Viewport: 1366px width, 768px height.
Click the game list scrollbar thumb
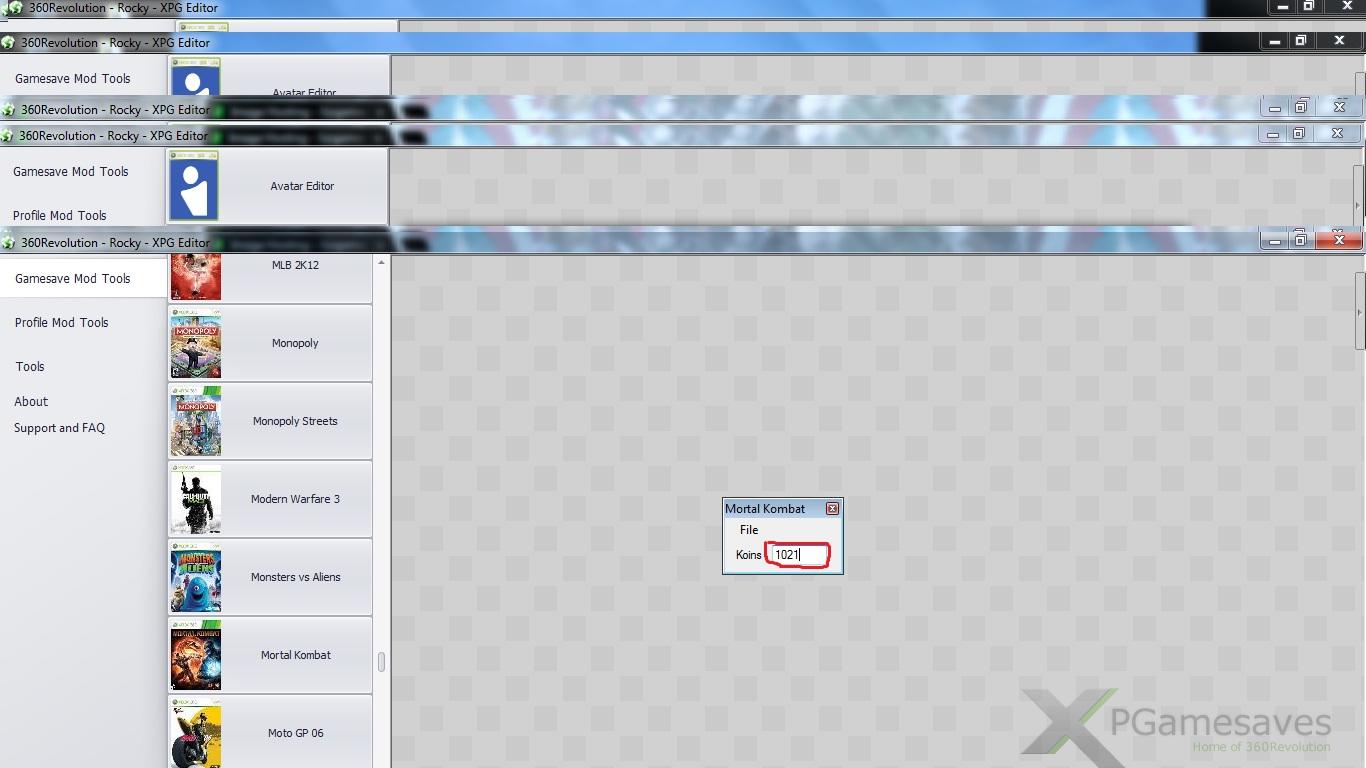[x=381, y=662]
